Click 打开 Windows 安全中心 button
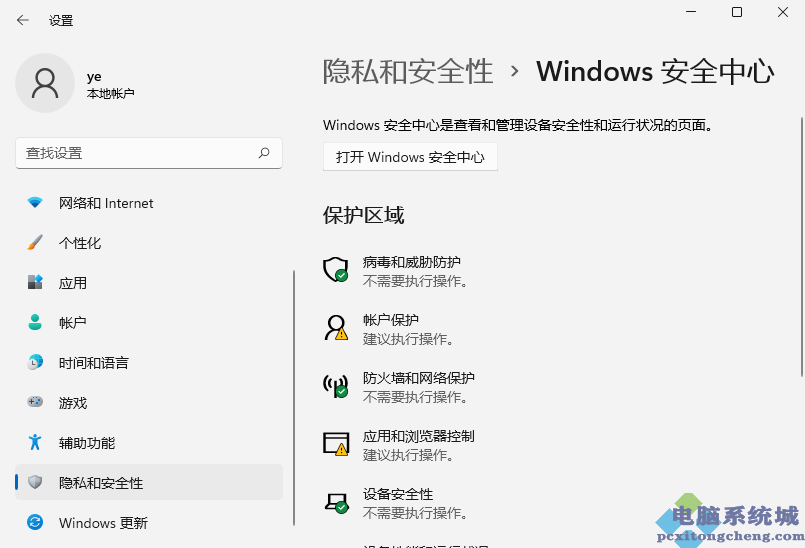 tap(410, 157)
